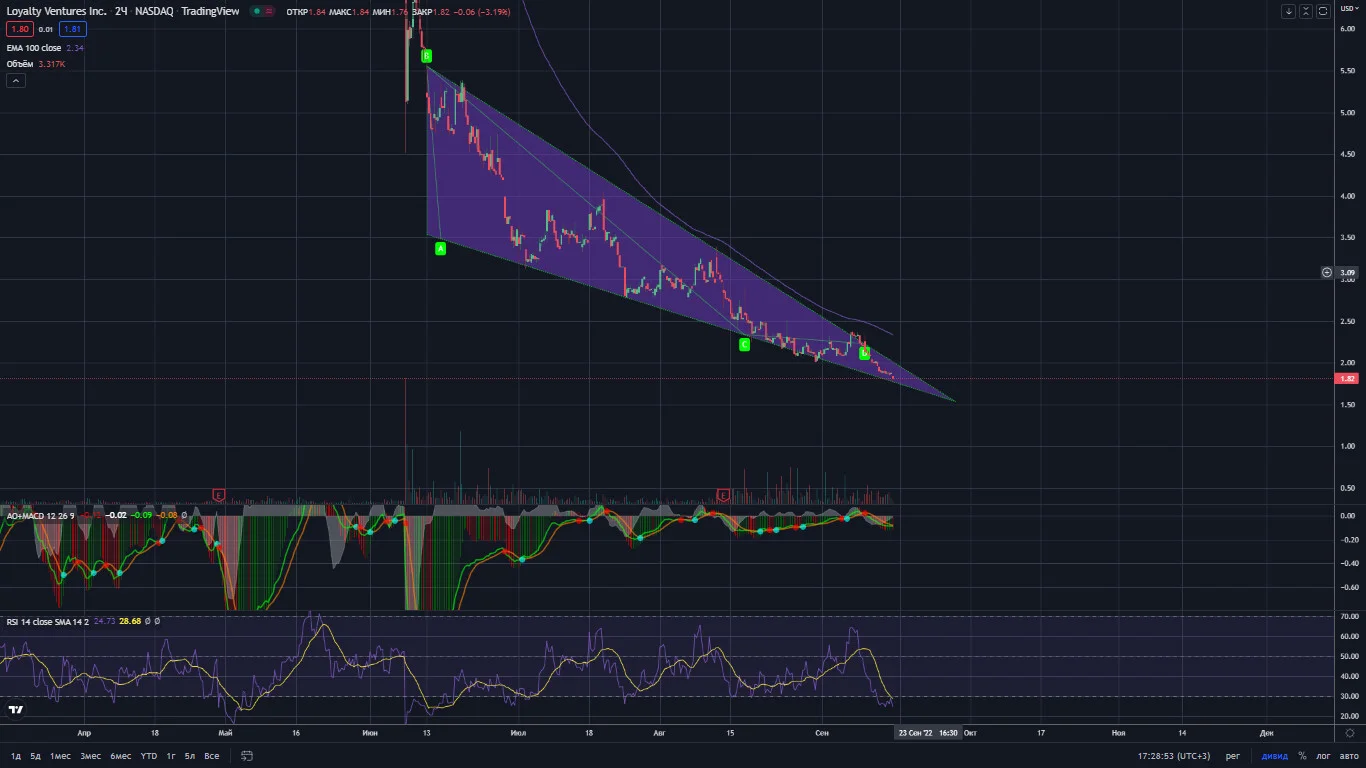Select the Все time range
This screenshot has width=1366, height=768.
coord(212,756)
